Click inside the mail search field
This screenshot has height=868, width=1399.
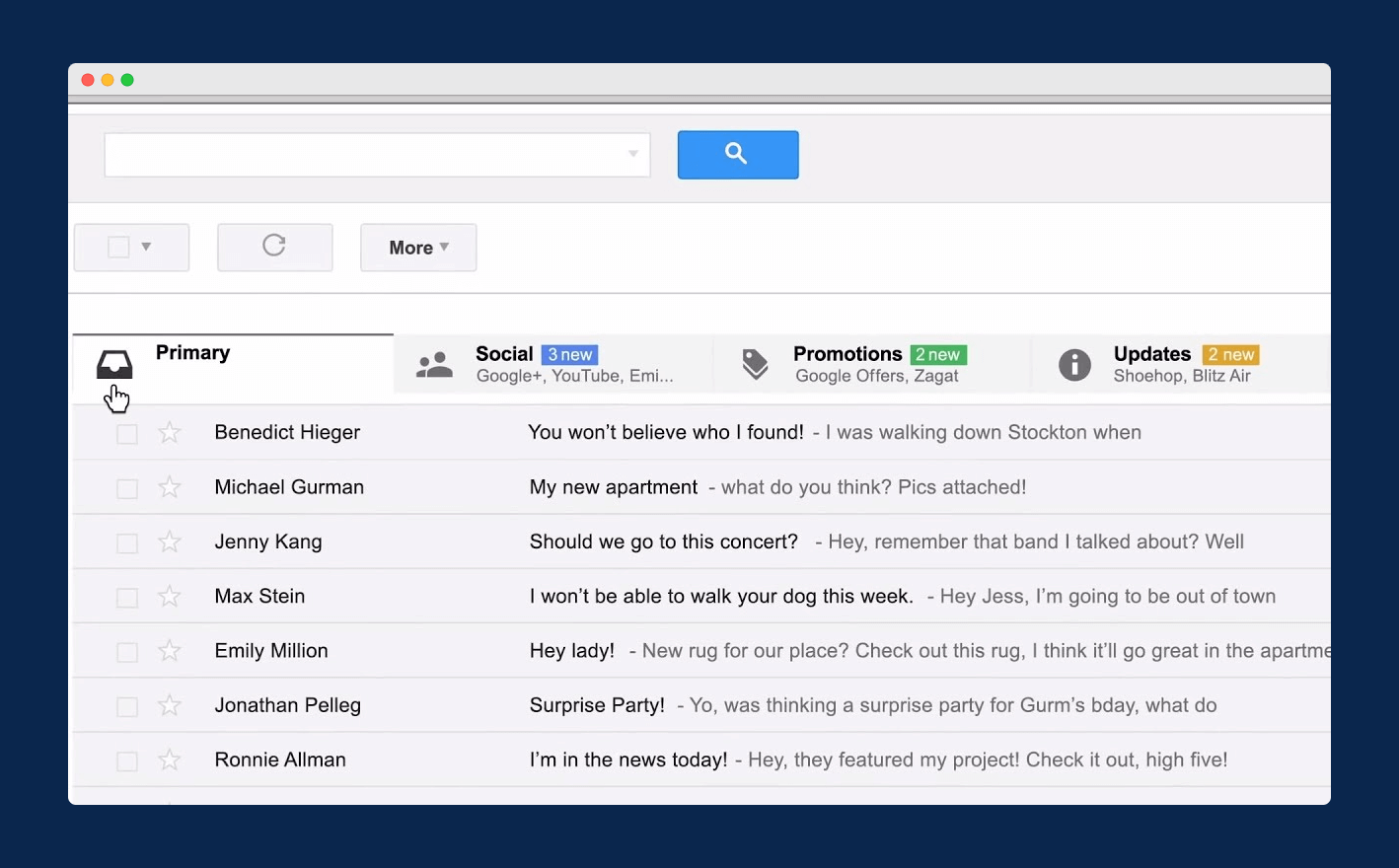pos(365,155)
